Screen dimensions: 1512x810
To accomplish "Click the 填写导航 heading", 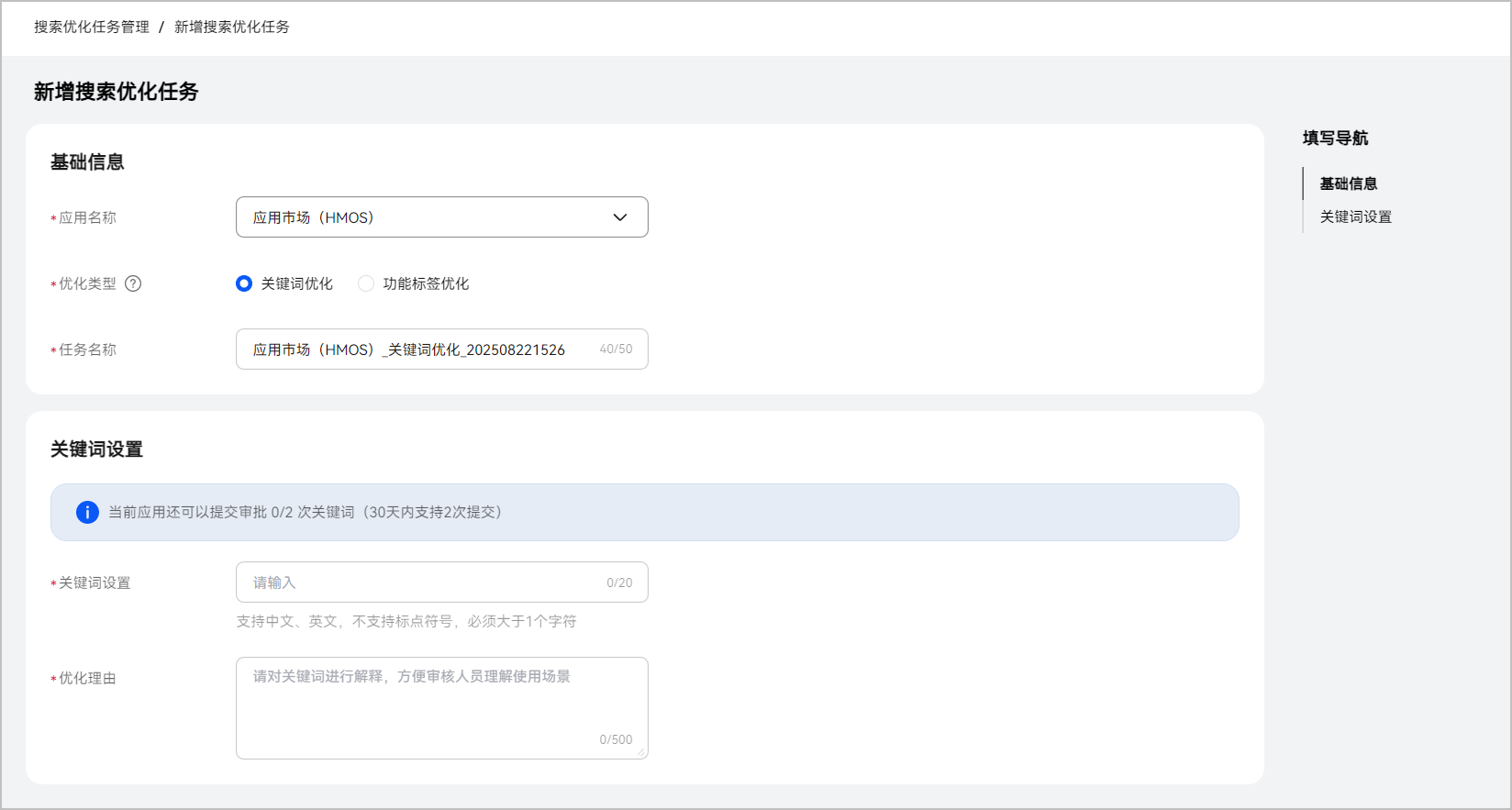I will 1335,138.
